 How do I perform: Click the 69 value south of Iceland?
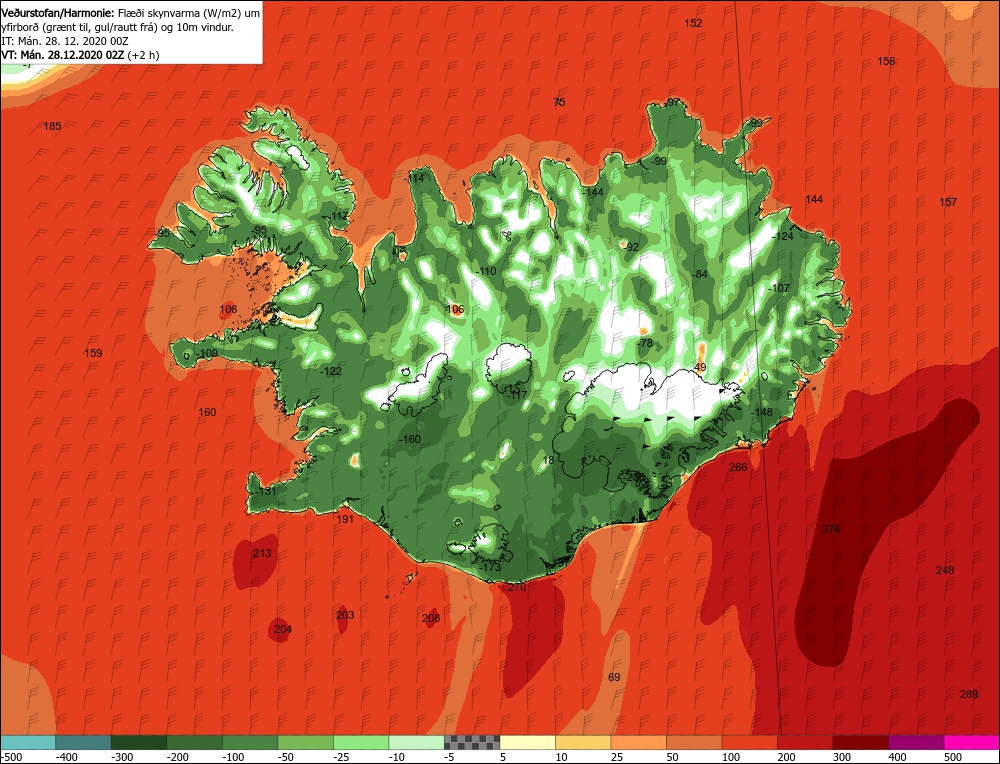click(614, 677)
